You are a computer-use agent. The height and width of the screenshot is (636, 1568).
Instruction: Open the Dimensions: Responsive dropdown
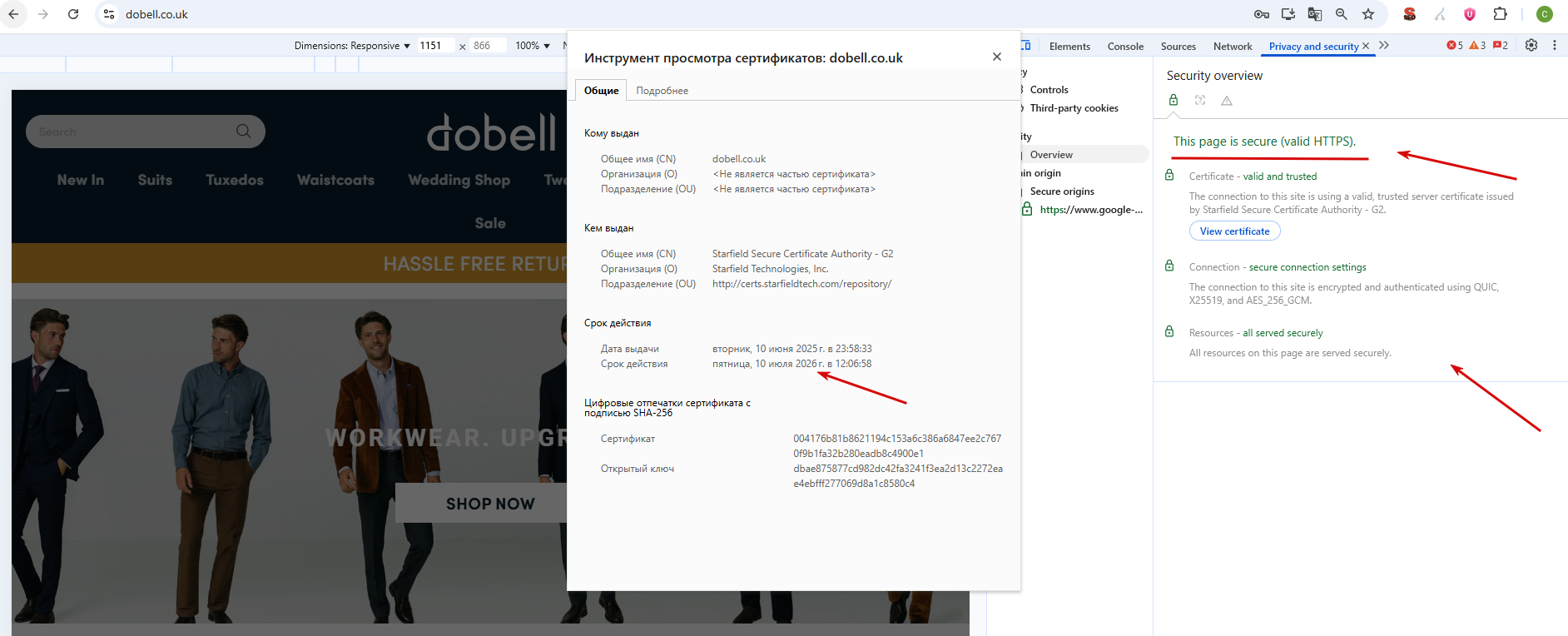pyautogui.click(x=352, y=46)
